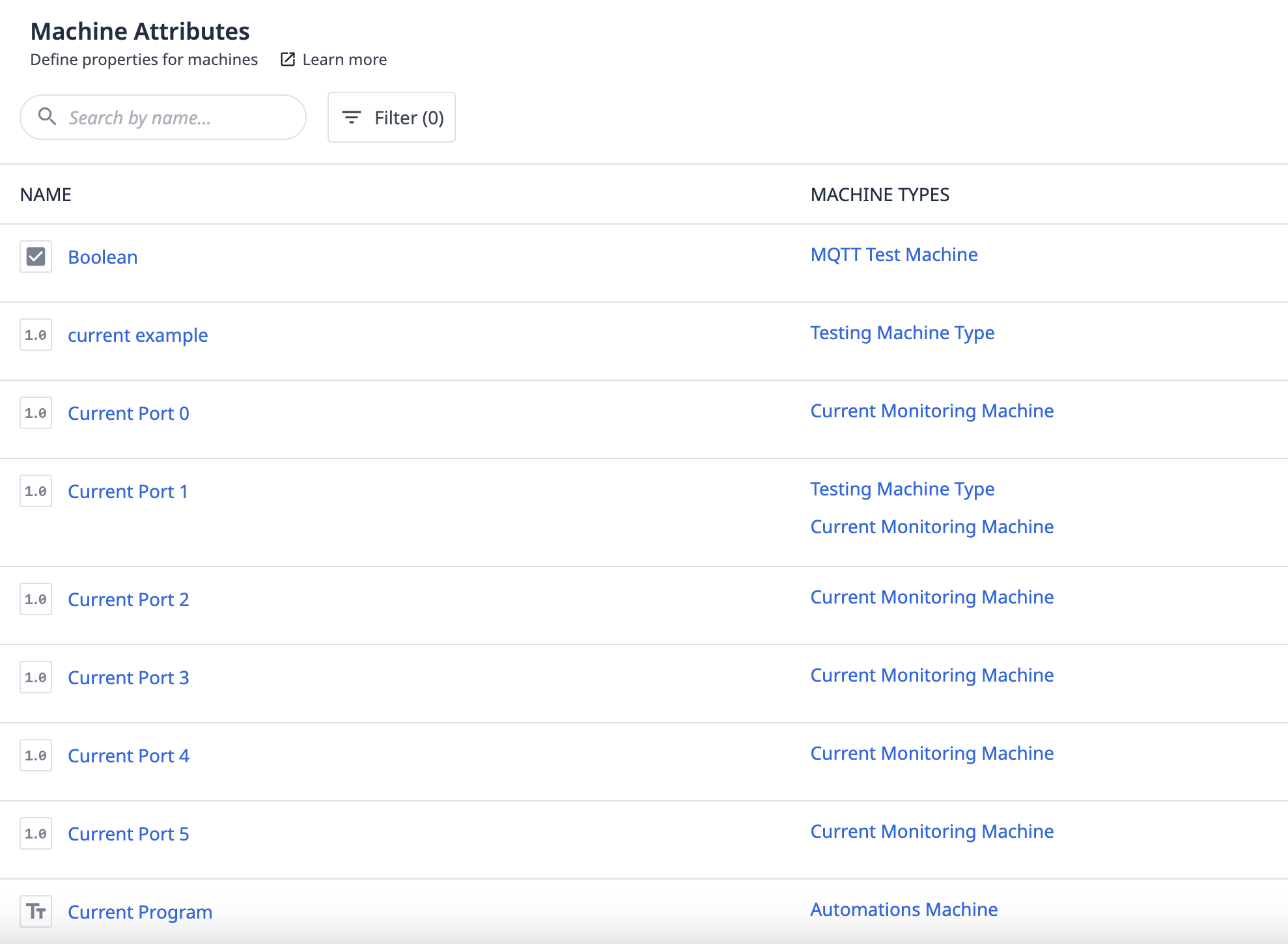Click the Boolean checkbox type icon
This screenshot has width=1288, height=944.
pyautogui.click(x=36, y=257)
